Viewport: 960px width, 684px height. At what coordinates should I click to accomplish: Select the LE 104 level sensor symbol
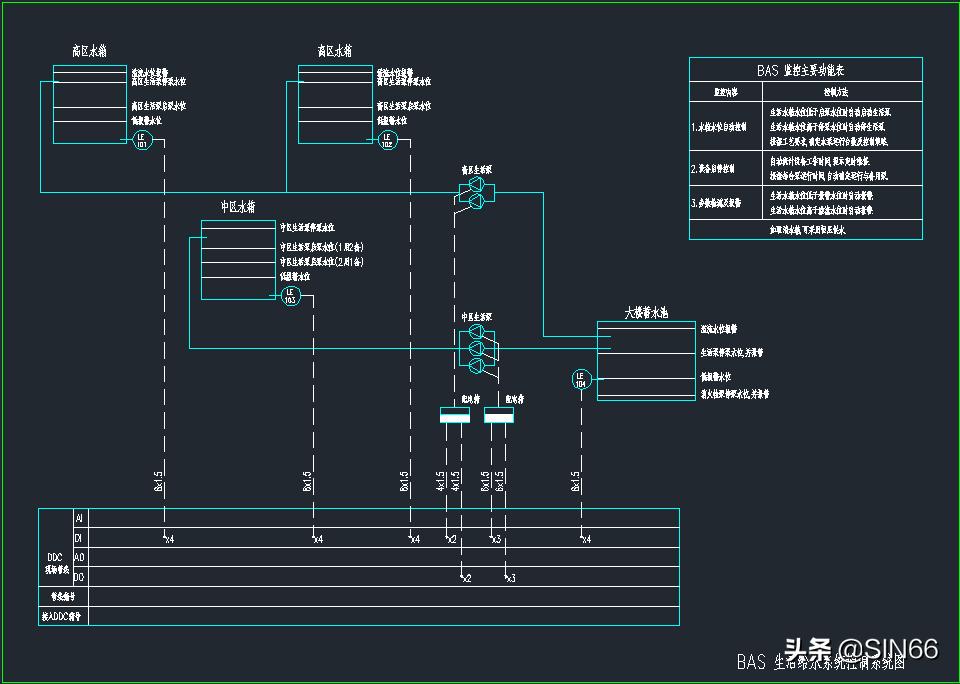coord(581,379)
